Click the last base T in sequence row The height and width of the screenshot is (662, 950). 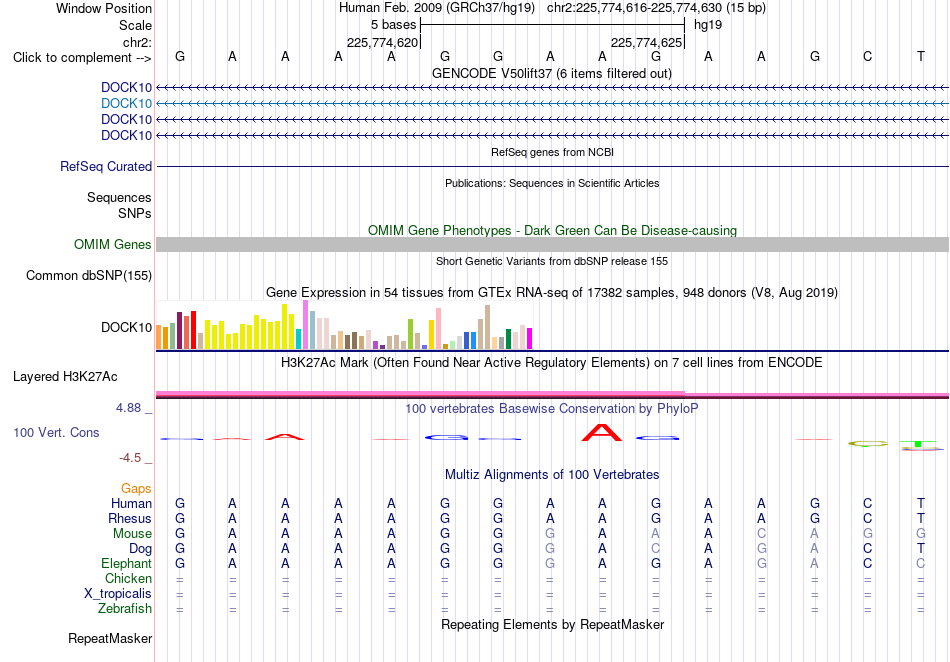(x=921, y=57)
